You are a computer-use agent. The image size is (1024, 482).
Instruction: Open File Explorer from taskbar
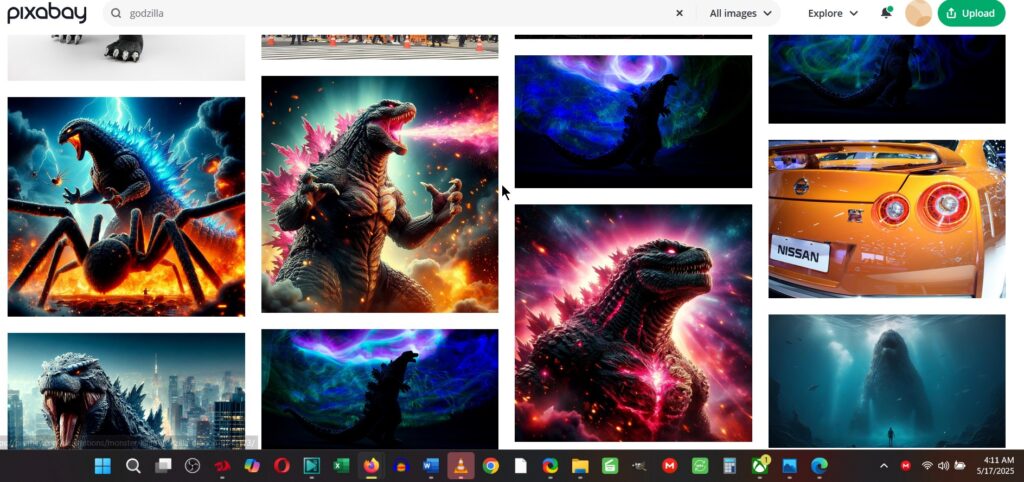coord(580,466)
